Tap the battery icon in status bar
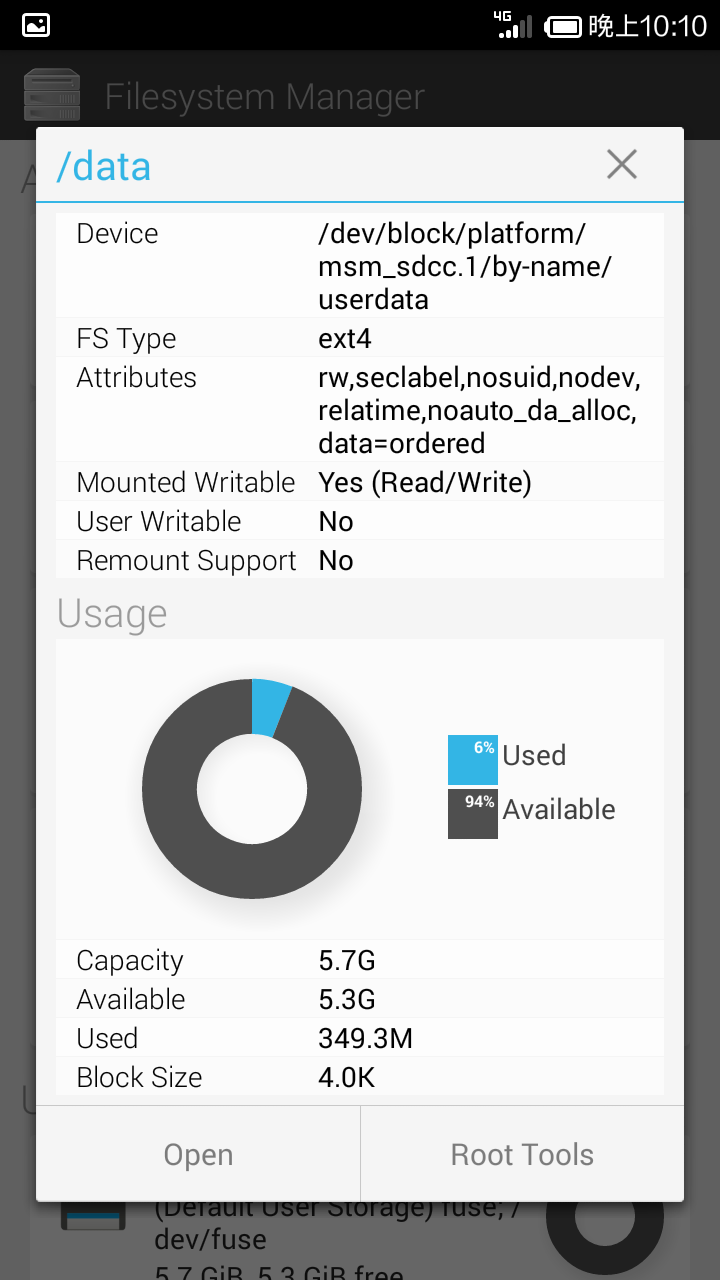Screen dimensions: 720x1280 pos(563,26)
